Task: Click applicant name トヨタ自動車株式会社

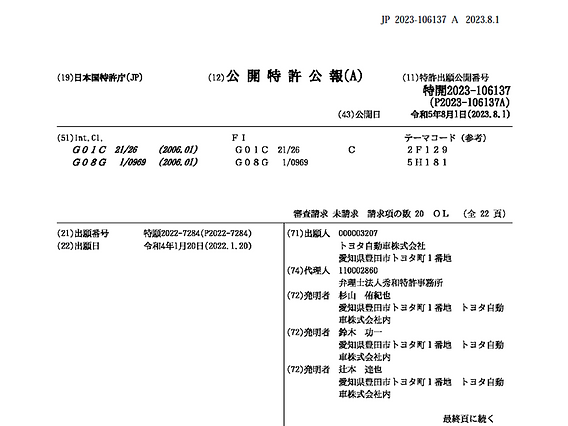Action: coord(382,246)
